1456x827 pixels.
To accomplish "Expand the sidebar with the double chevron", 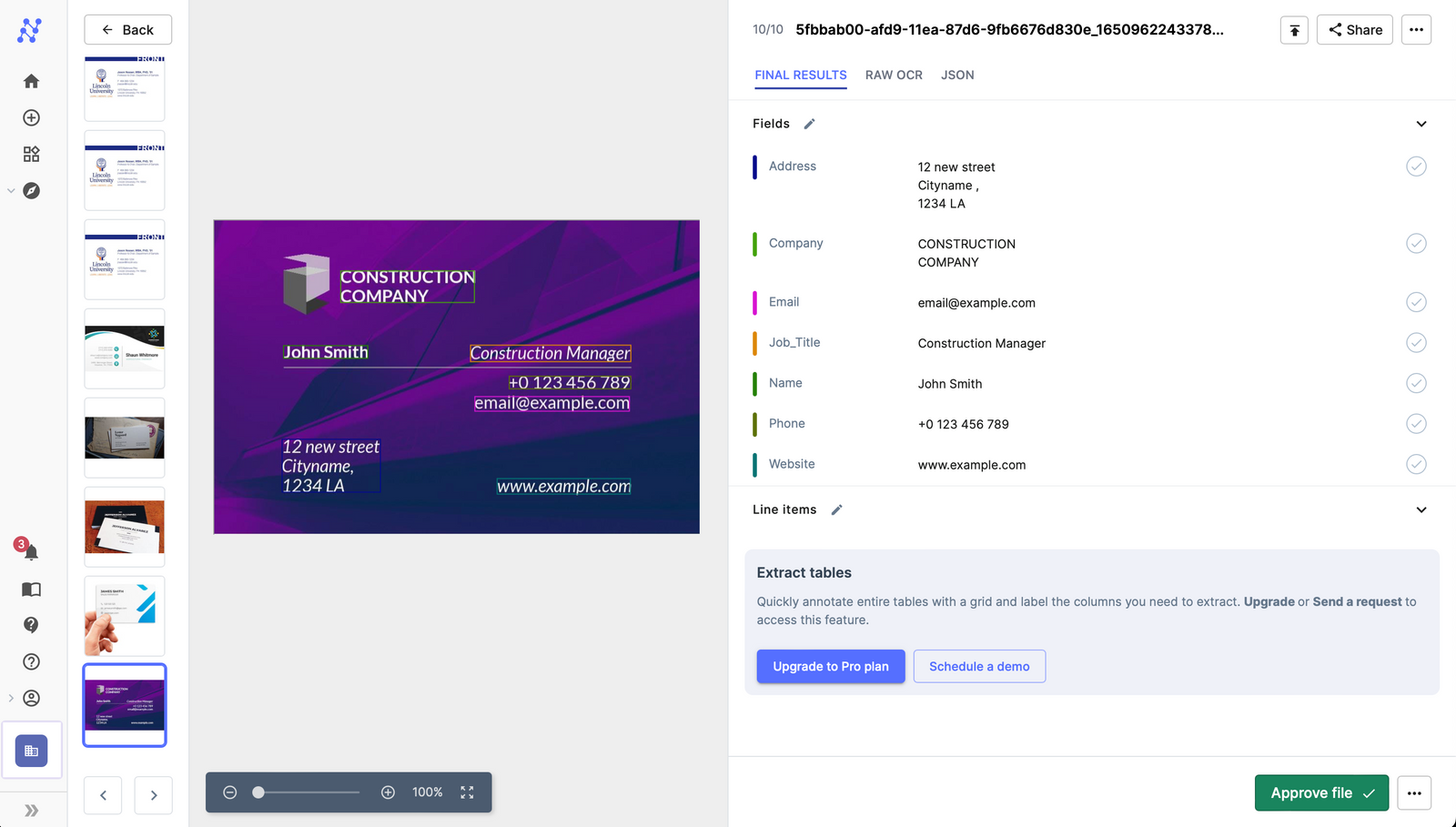I will click(x=33, y=809).
